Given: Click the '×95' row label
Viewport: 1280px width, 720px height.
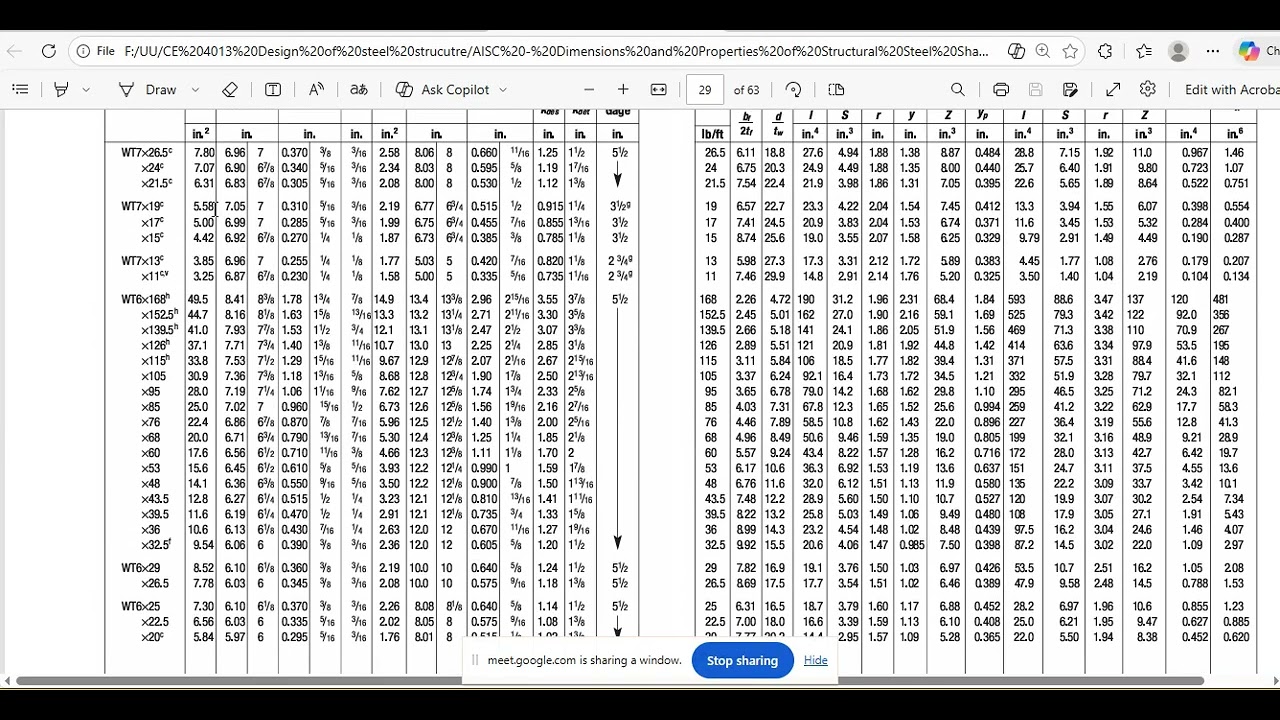Looking at the screenshot, I should tap(151, 391).
